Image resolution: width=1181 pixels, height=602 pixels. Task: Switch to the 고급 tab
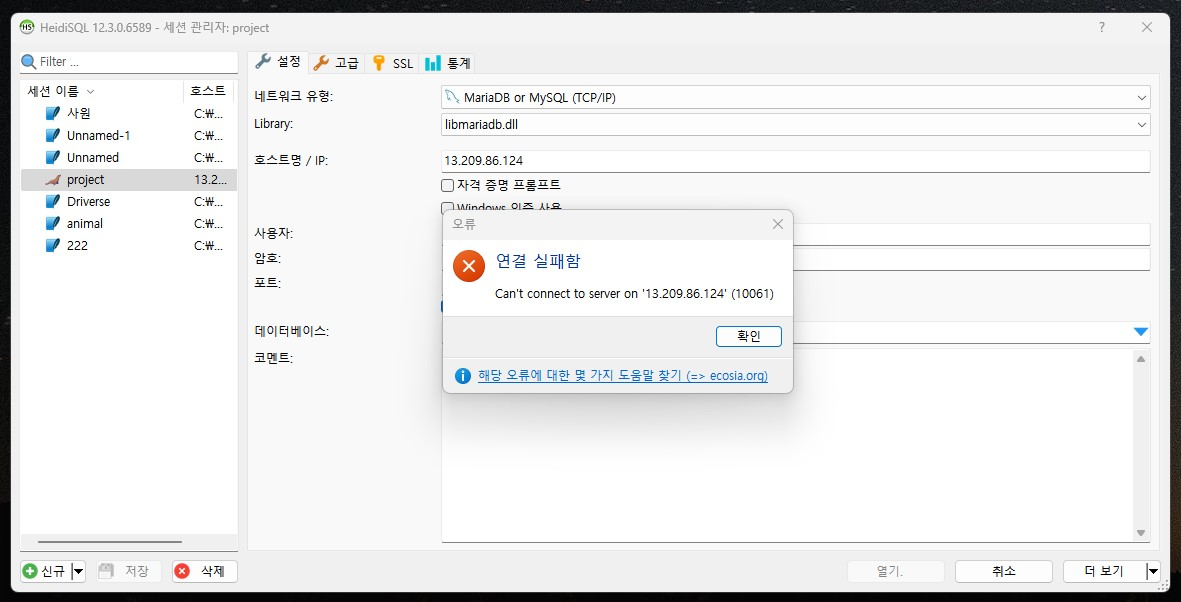(337, 63)
